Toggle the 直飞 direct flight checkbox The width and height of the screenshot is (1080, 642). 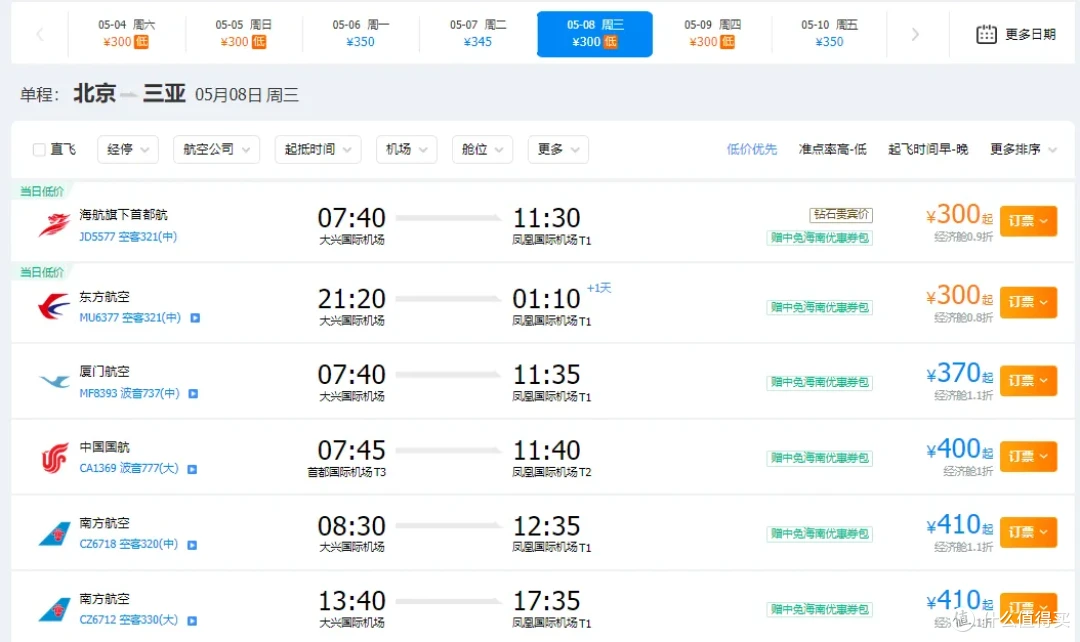tap(39, 149)
